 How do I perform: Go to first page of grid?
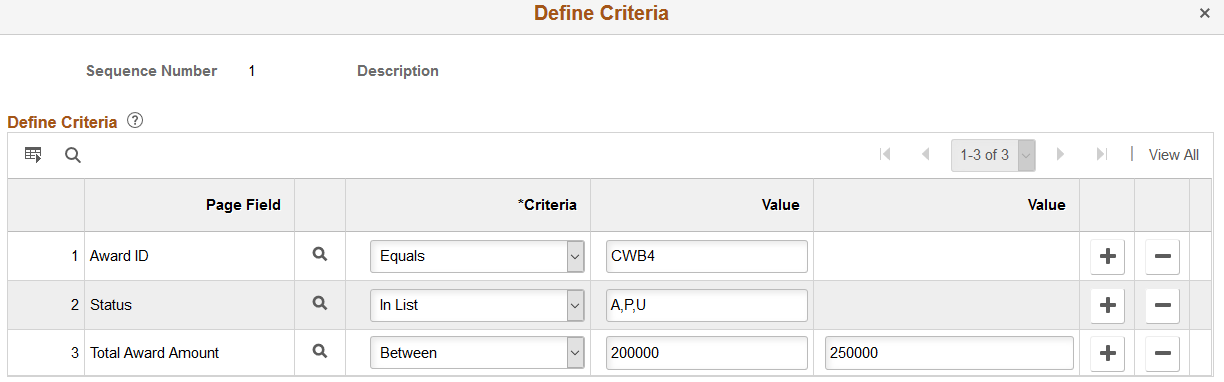[885, 155]
